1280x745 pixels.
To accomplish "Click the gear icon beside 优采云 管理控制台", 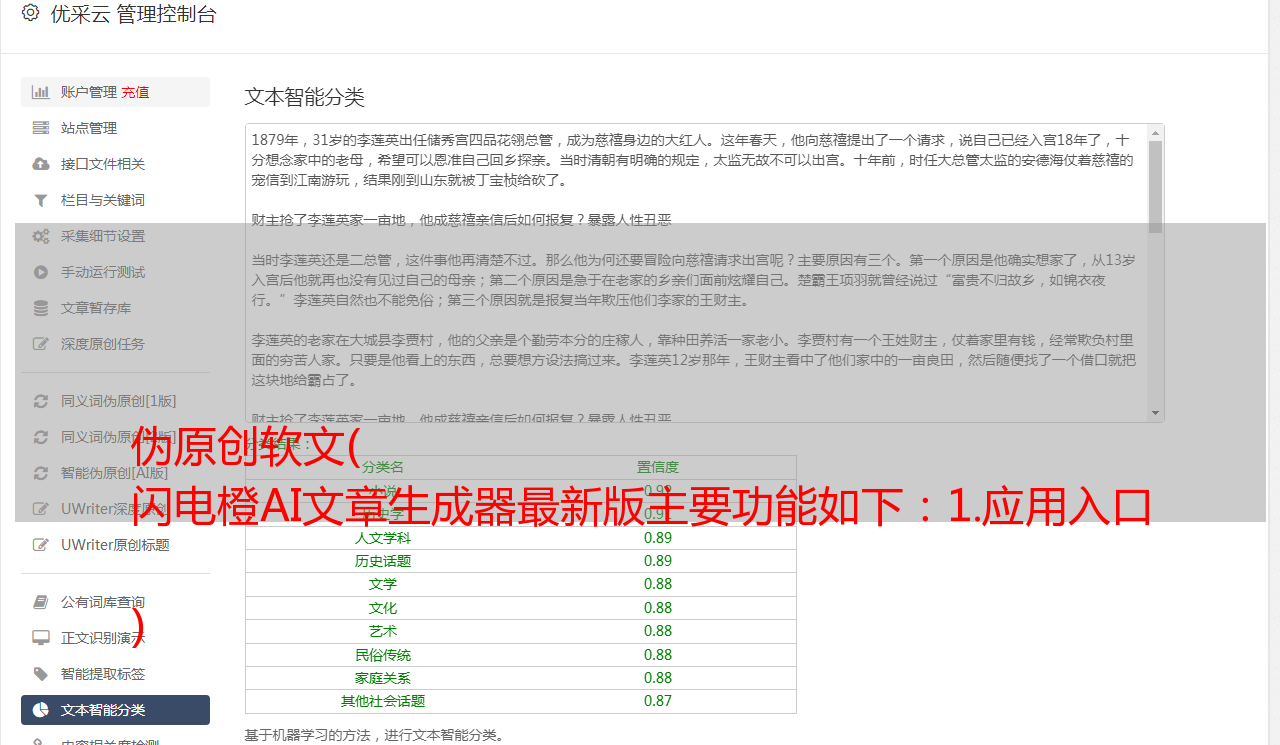I will click(x=30, y=13).
